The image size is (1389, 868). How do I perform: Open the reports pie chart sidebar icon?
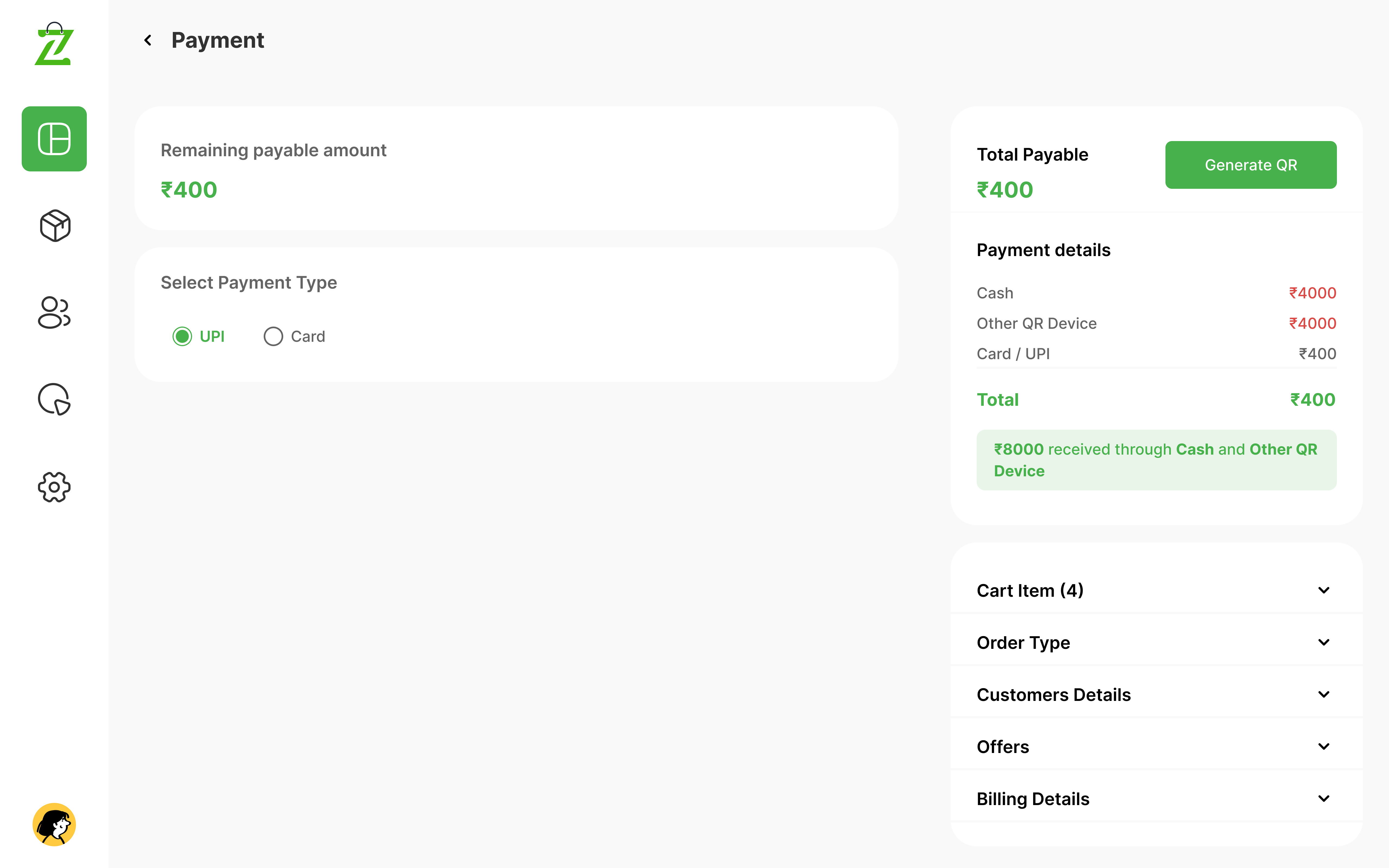point(54,399)
